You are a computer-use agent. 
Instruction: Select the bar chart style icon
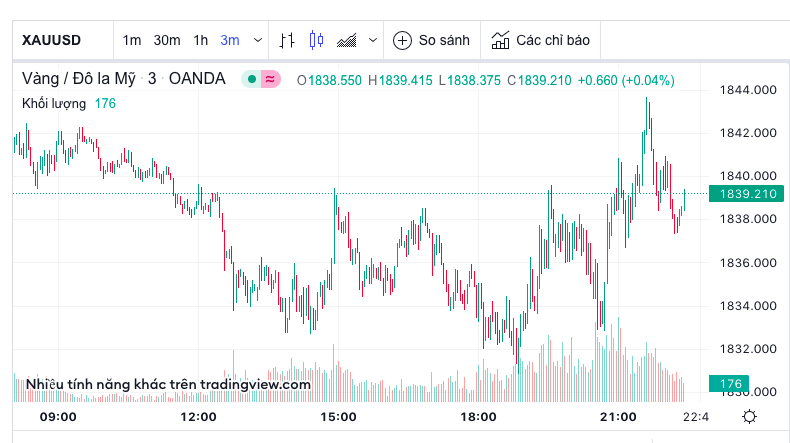[287, 40]
